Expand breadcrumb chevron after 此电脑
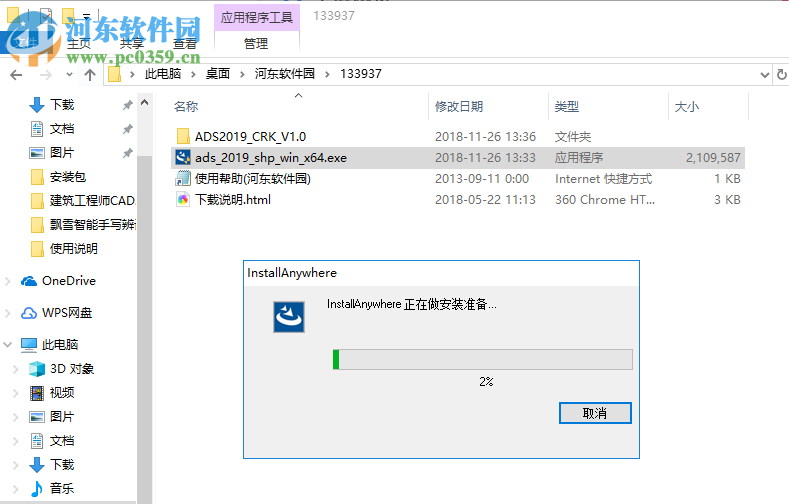 pos(193,74)
